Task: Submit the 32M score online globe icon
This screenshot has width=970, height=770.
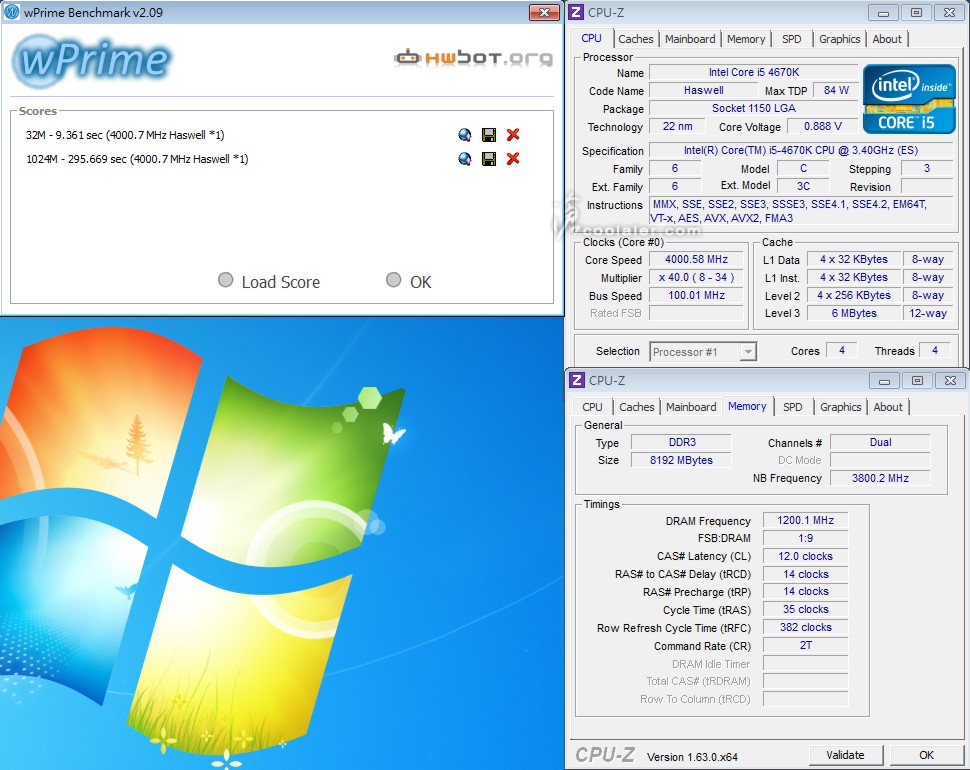Action: [465, 135]
